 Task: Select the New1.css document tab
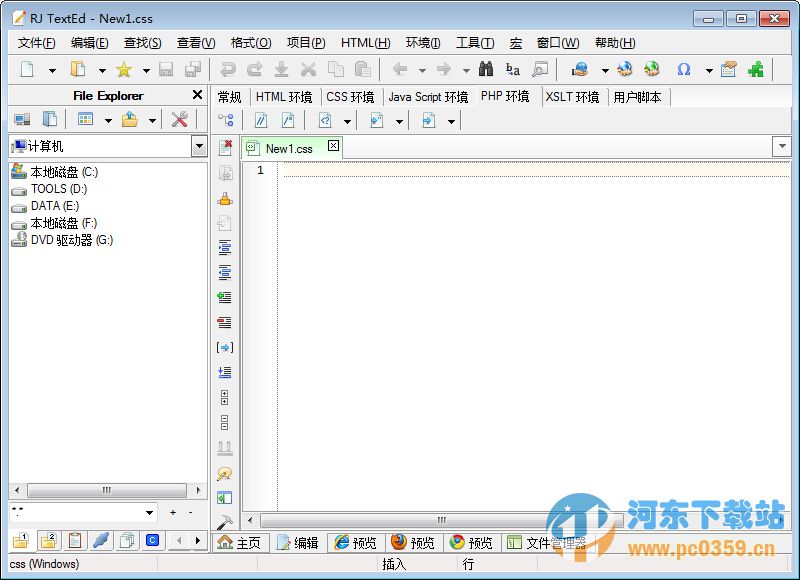pos(289,149)
